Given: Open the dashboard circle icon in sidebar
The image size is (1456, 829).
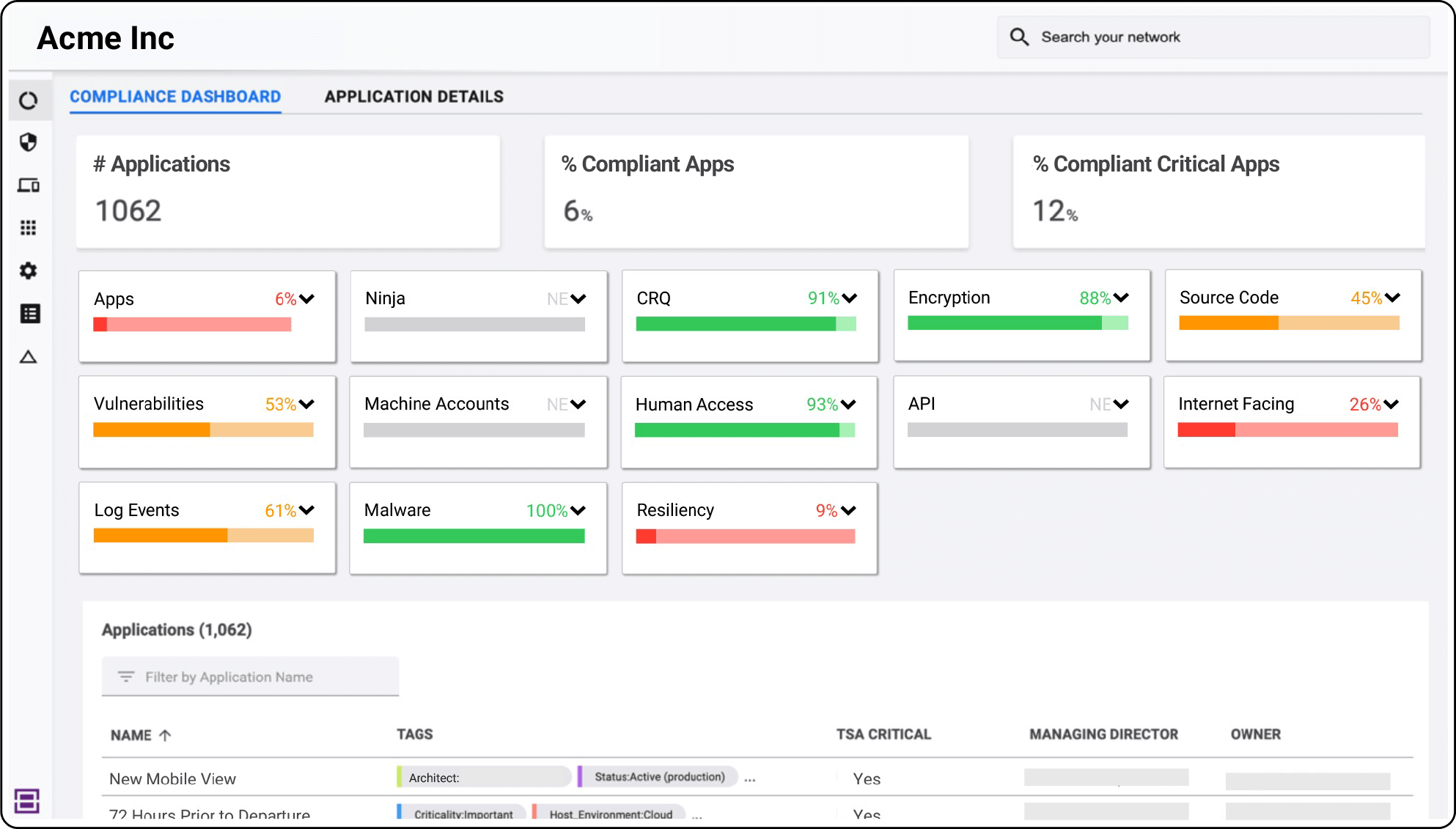Looking at the screenshot, I should point(29,100).
